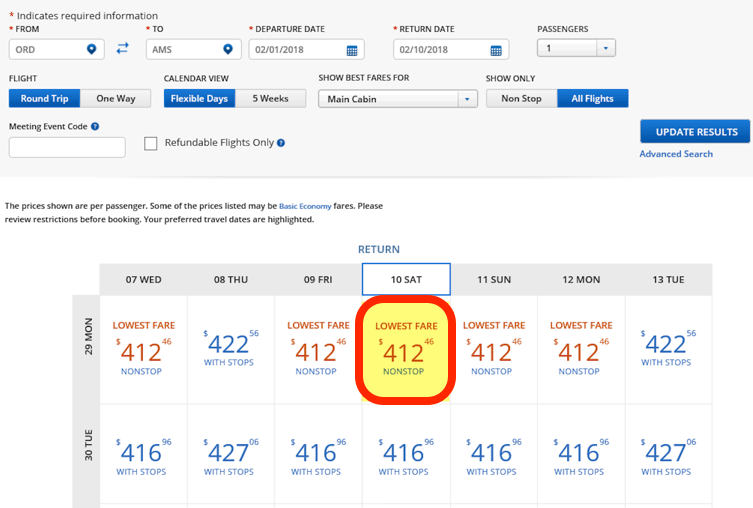This screenshot has height=508, width=753.
Task: Select One Way flight option
Action: pyautogui.click(x=116, y=98)
